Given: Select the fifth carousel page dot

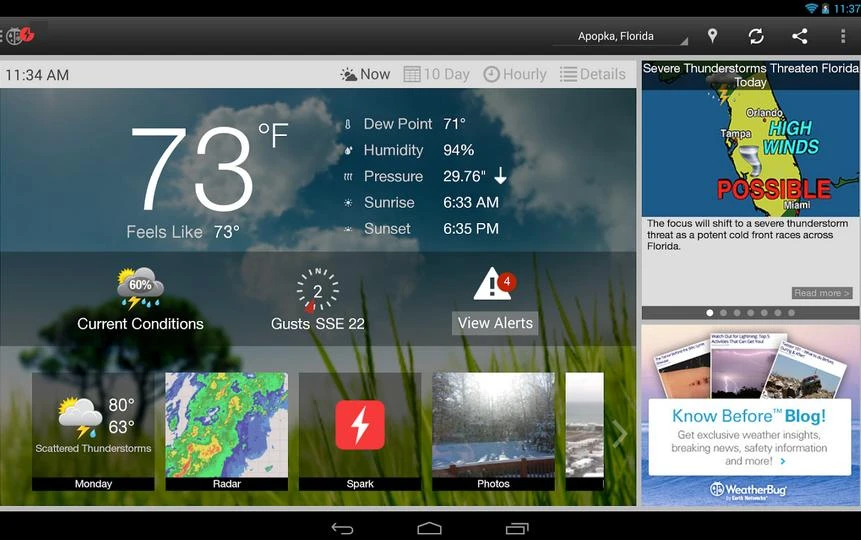Looking at the screenshot, I should pos(764,313).
